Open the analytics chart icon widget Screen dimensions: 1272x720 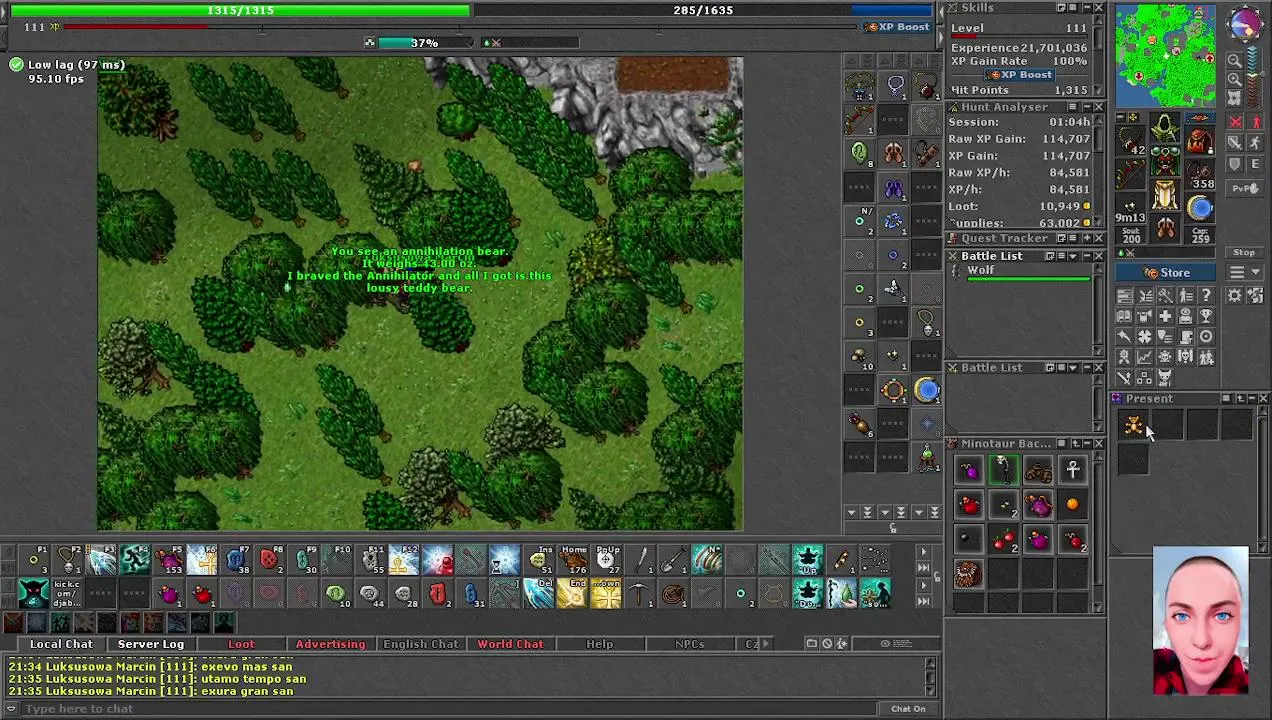click(1144, 357)
